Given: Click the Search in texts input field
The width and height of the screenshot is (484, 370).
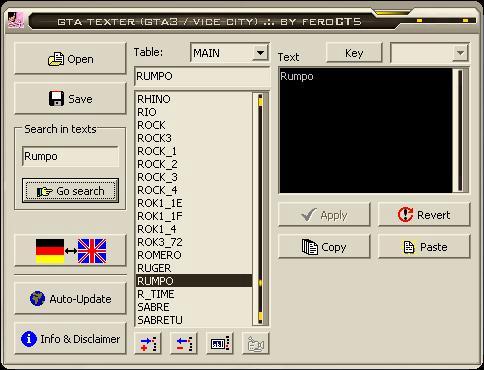Looking at the screenshot, I should point(70,156).
